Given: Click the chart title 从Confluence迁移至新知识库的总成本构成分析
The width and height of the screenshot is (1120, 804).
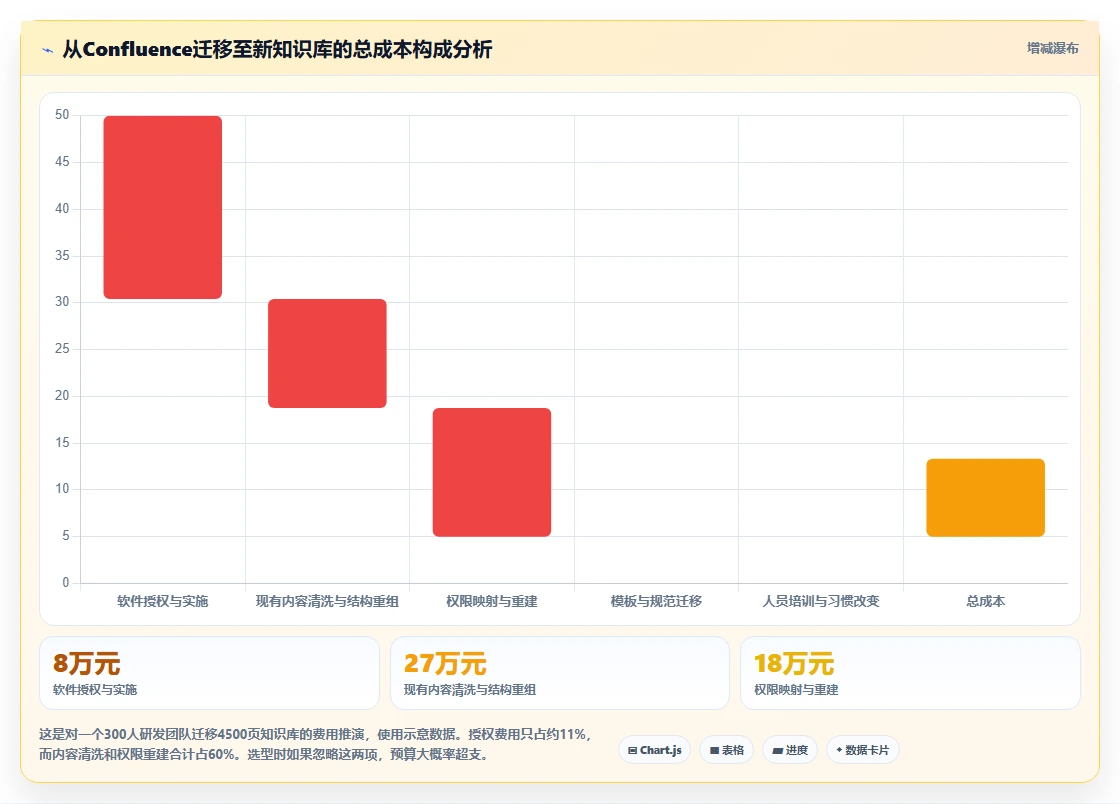Looking at the screenshot, I should pos(277,49).
